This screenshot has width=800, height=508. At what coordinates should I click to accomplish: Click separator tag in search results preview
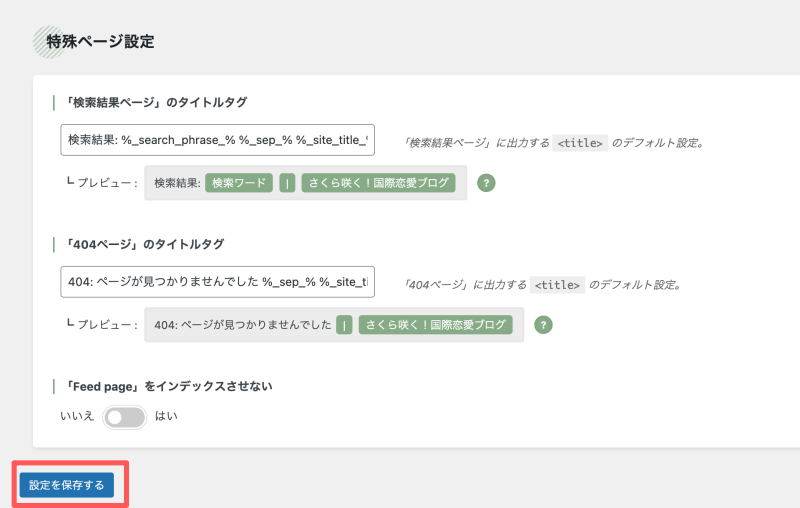(287, 183)
